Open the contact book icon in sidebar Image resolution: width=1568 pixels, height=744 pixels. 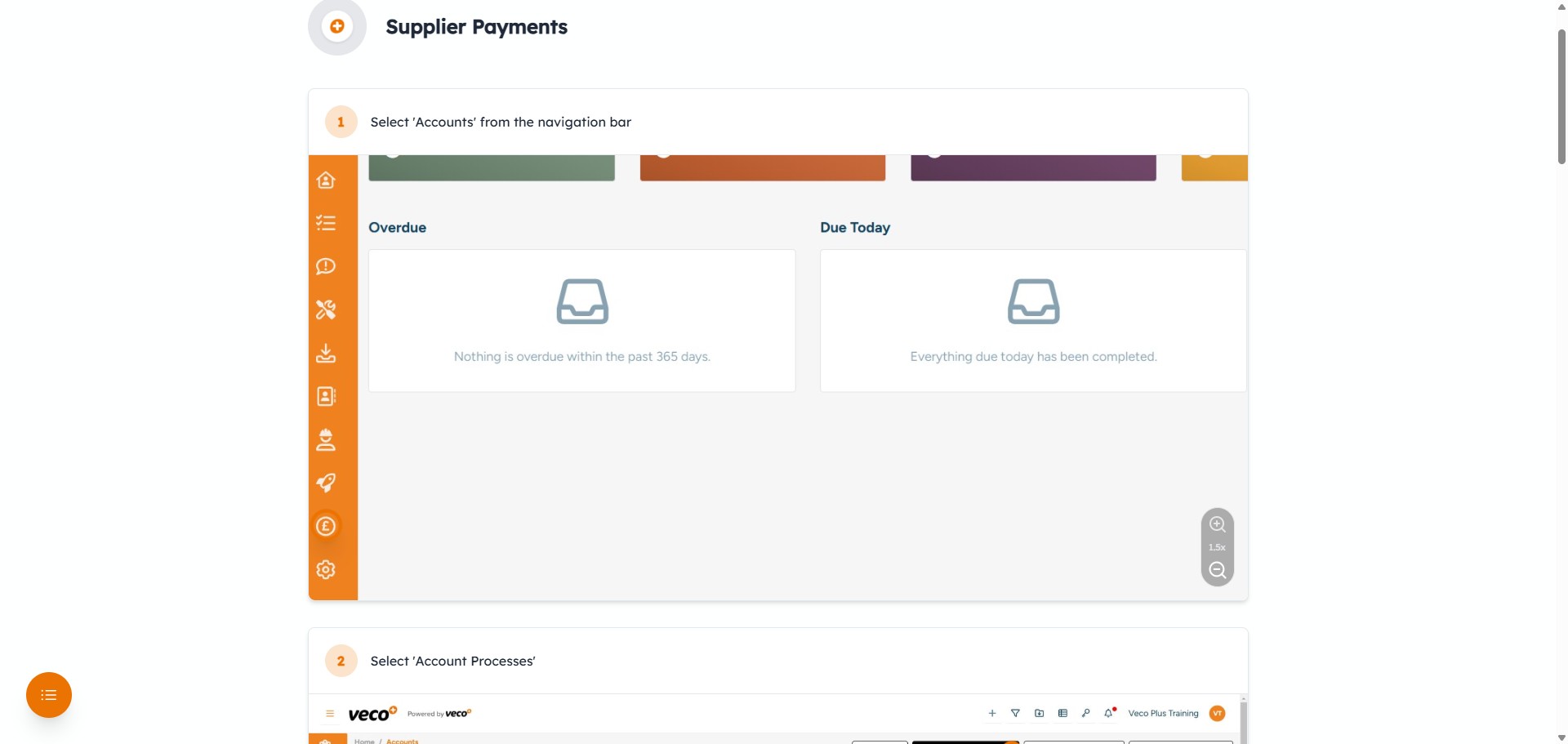tap(326, 396)
